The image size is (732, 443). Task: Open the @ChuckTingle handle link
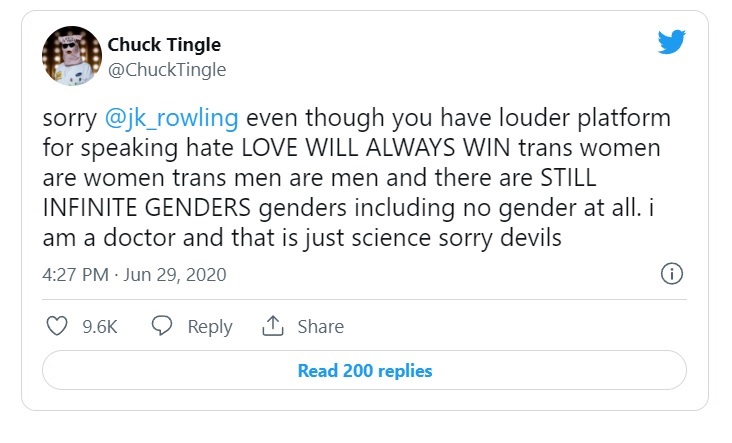(166, 69)
